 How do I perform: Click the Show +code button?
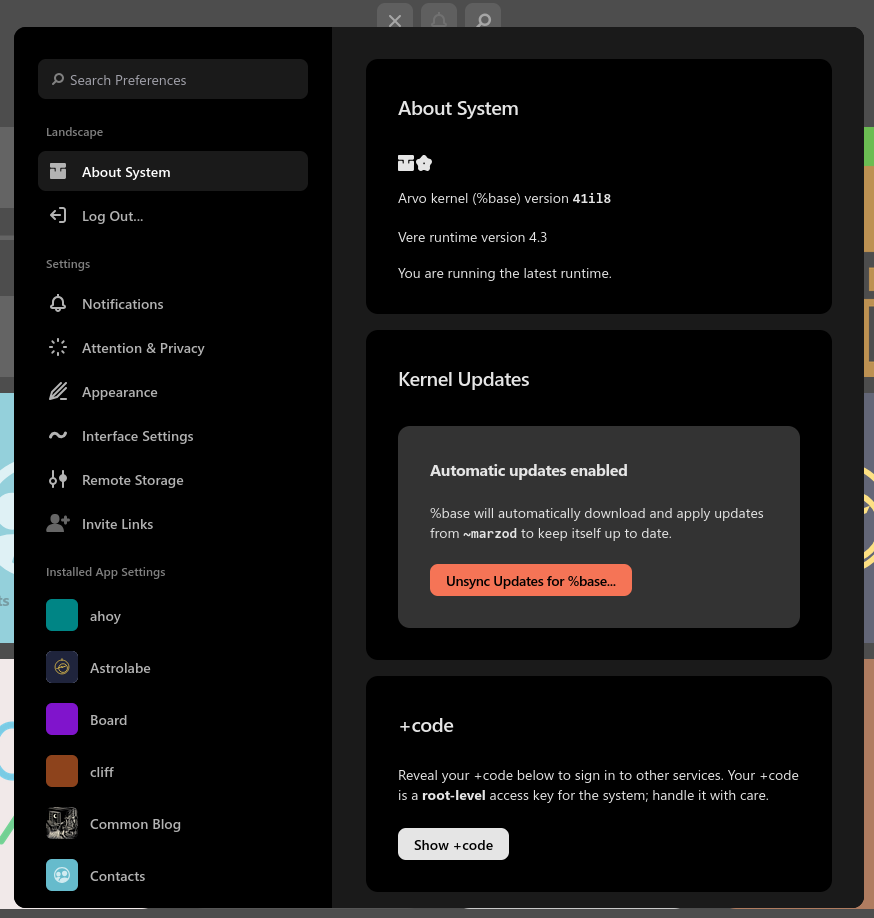[x=453, y=844]
